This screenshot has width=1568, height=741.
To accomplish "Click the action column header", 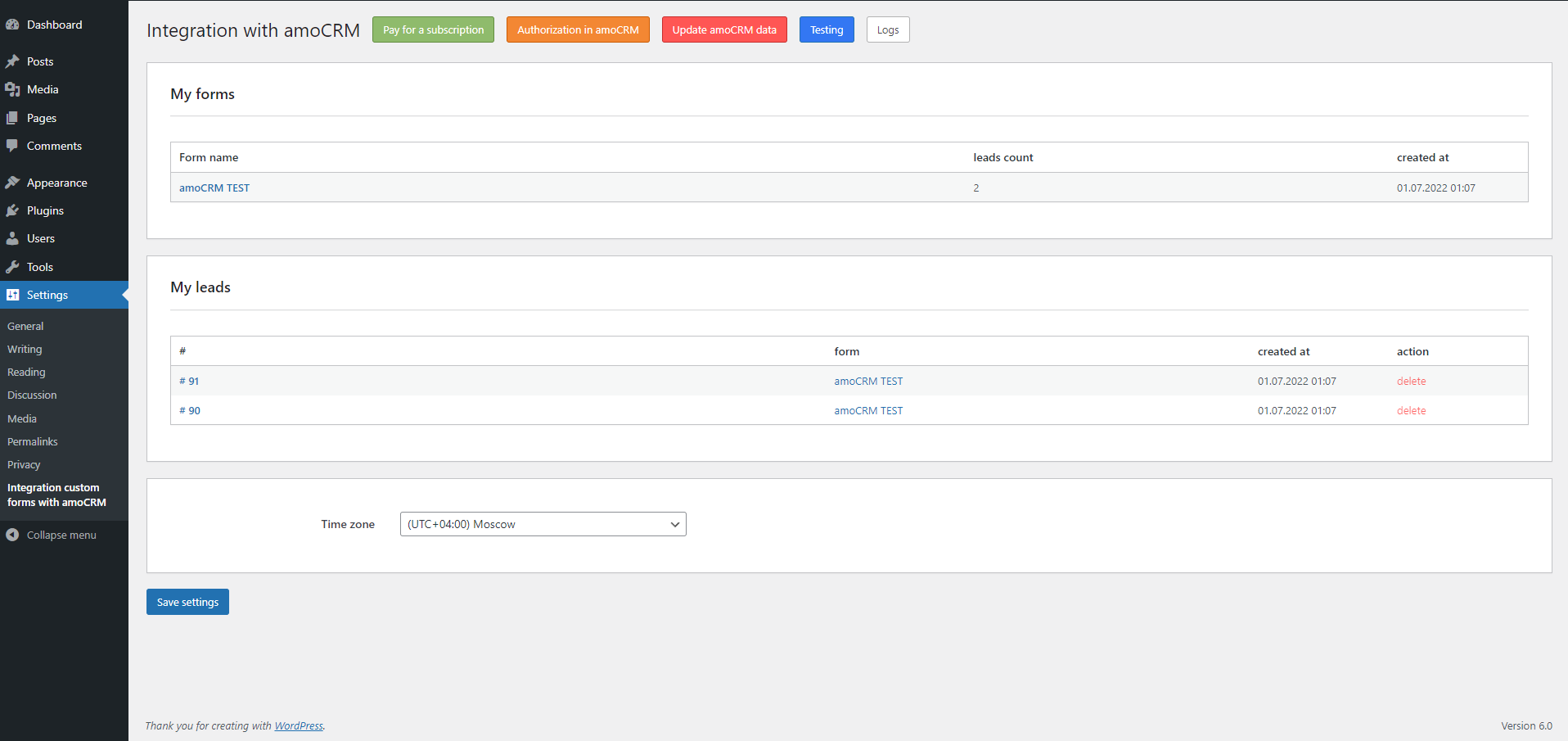I will coord(1413,351).
